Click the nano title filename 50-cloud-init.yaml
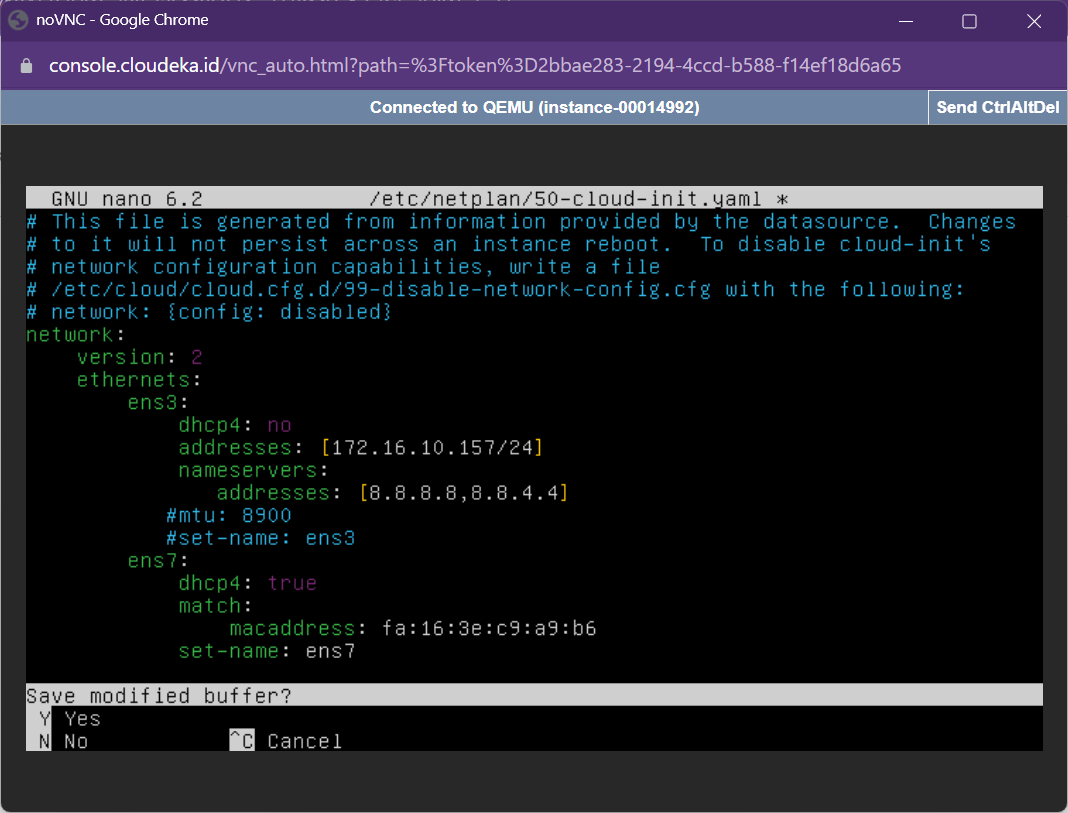1068x813 pixels. 566,198
